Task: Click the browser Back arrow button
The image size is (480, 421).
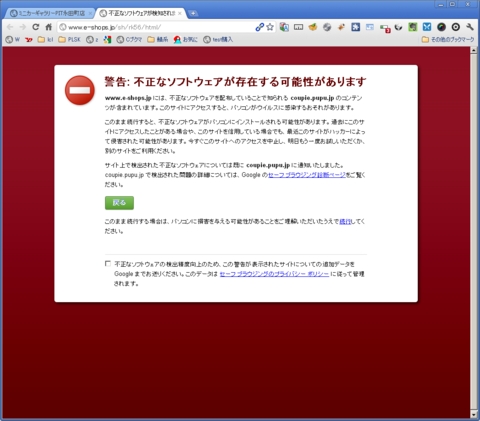Action: click(10, 27)
